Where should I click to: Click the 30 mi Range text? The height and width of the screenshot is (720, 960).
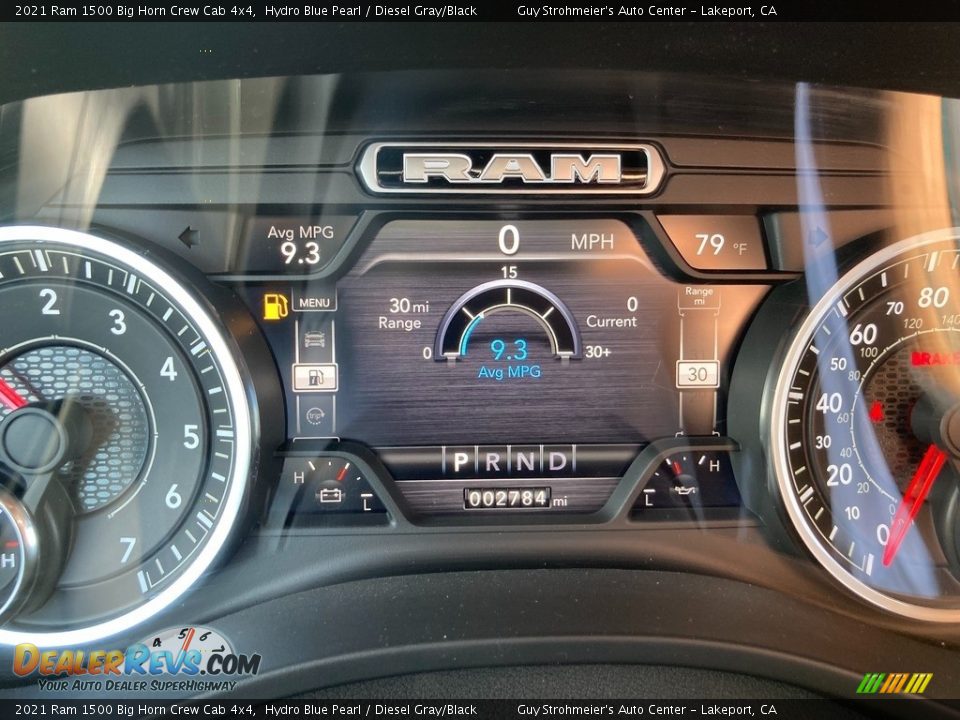(x=404, y=313)
